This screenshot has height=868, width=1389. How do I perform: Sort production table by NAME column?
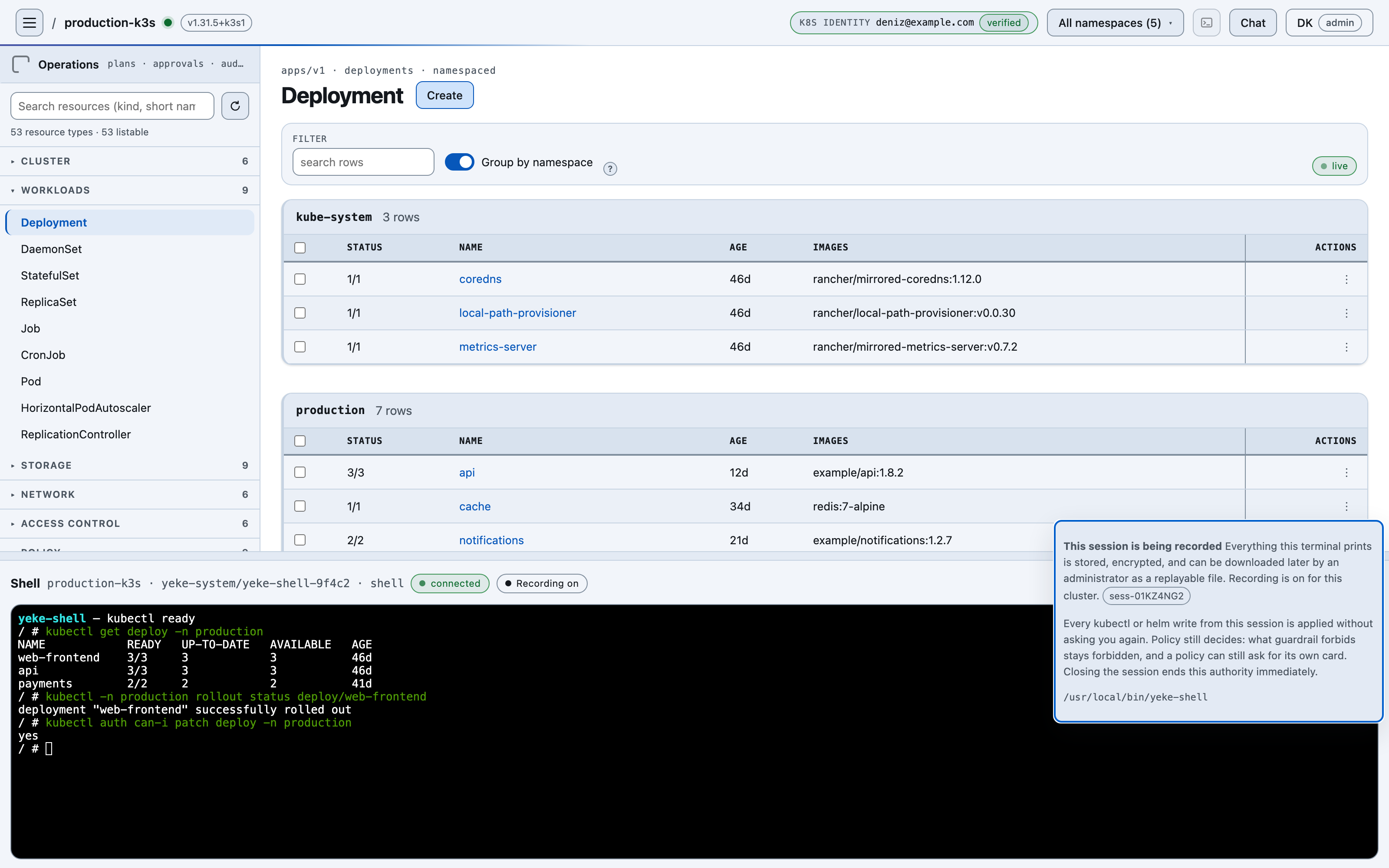(x=470, y=441)
